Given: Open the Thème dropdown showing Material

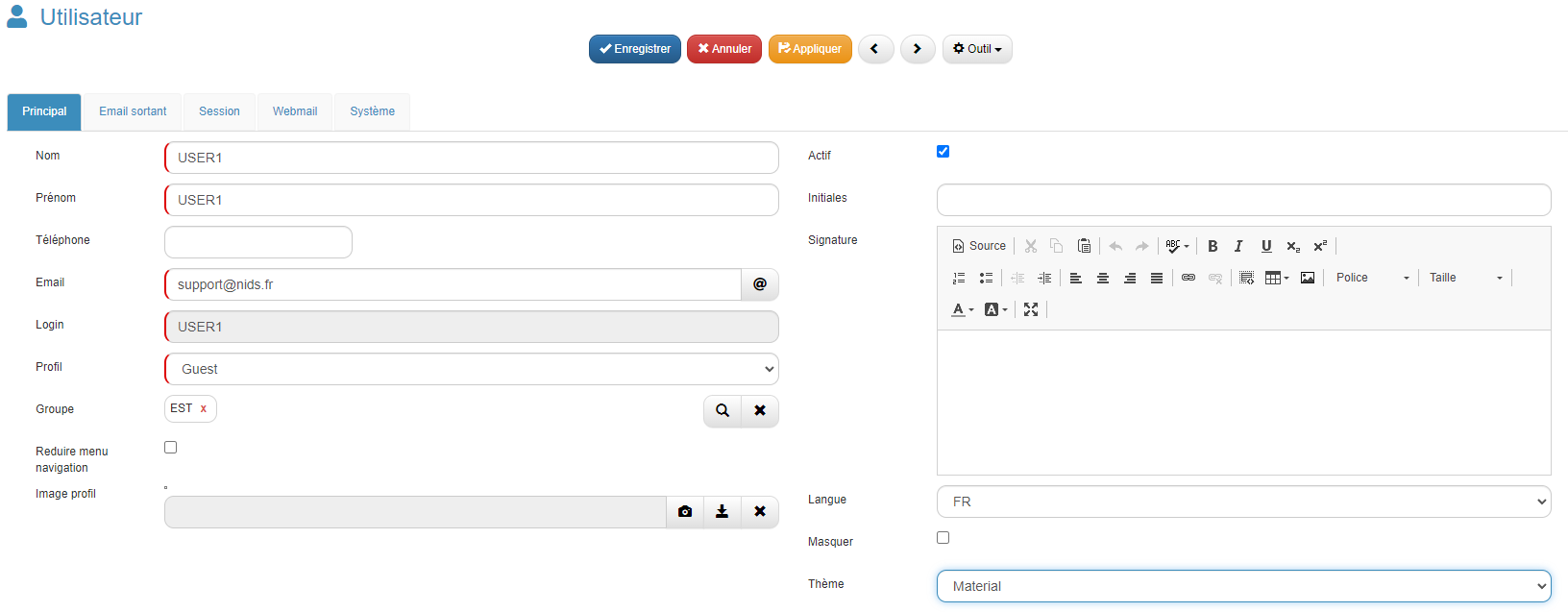Looking at the screenshot, I should [1244, 586].
